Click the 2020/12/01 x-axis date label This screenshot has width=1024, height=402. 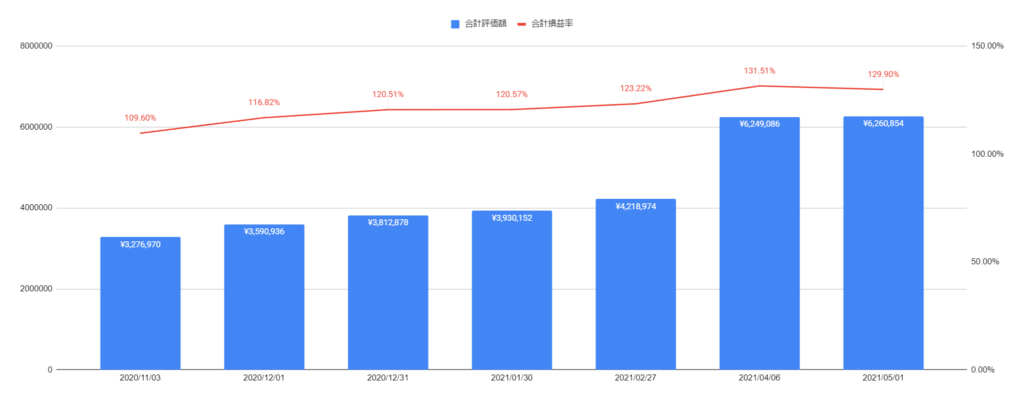pos(264,378)
